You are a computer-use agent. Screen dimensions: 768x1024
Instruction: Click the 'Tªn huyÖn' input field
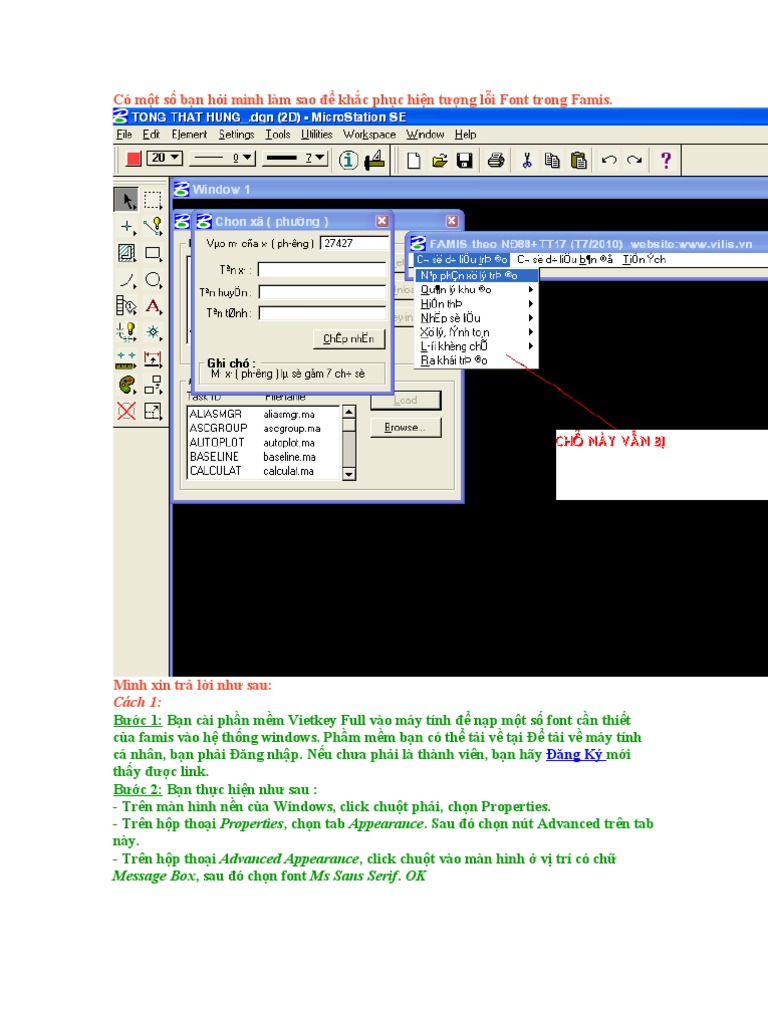click(322, 292)
